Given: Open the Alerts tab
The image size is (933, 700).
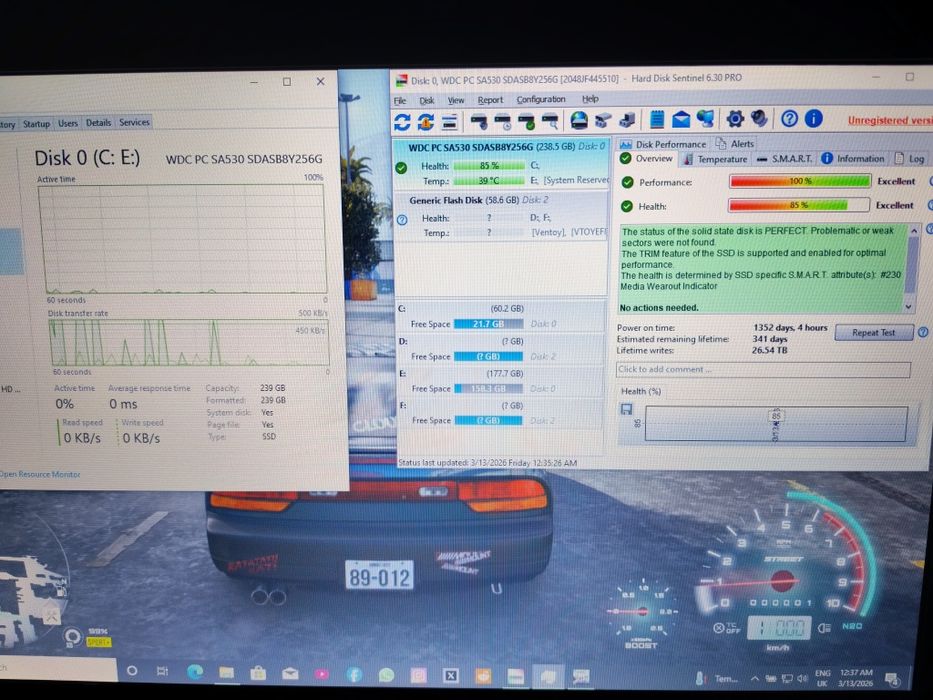Looking at the screenshot, I should 735,143.
